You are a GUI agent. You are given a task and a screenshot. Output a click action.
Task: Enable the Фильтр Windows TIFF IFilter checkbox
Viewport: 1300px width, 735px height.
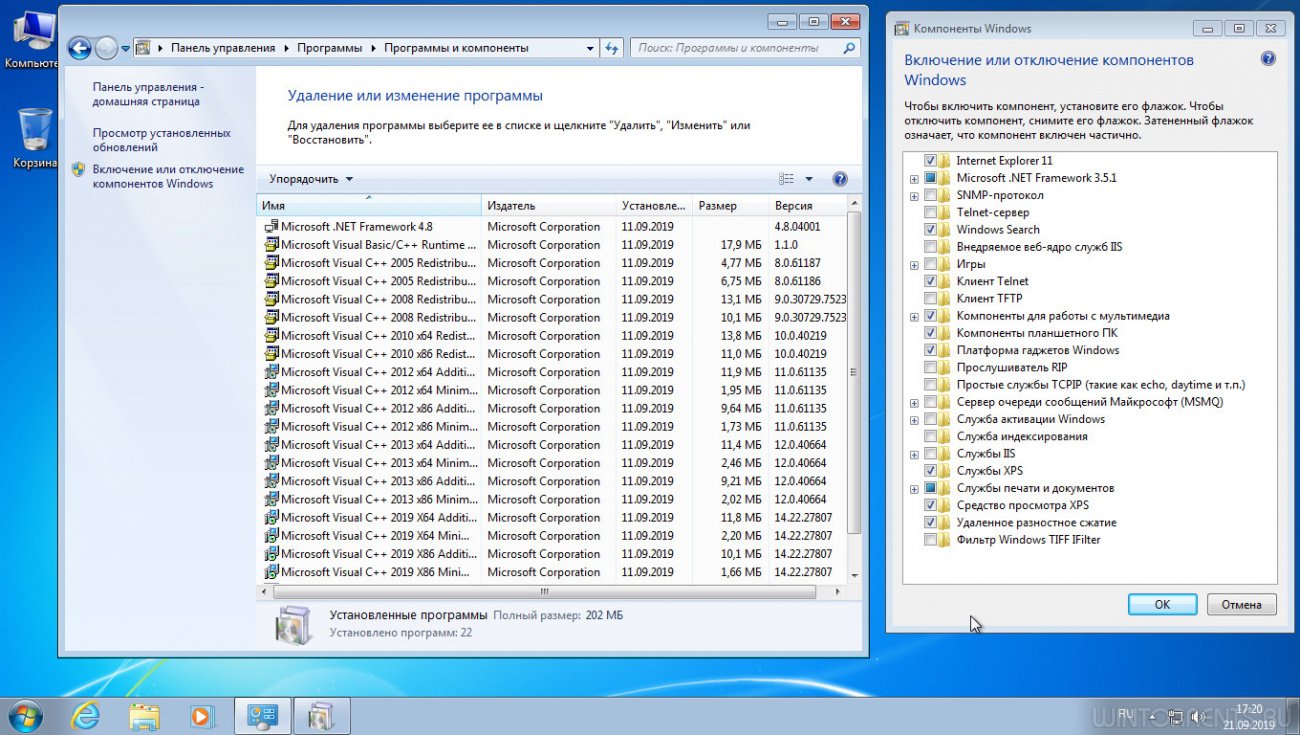pos(931,540)
